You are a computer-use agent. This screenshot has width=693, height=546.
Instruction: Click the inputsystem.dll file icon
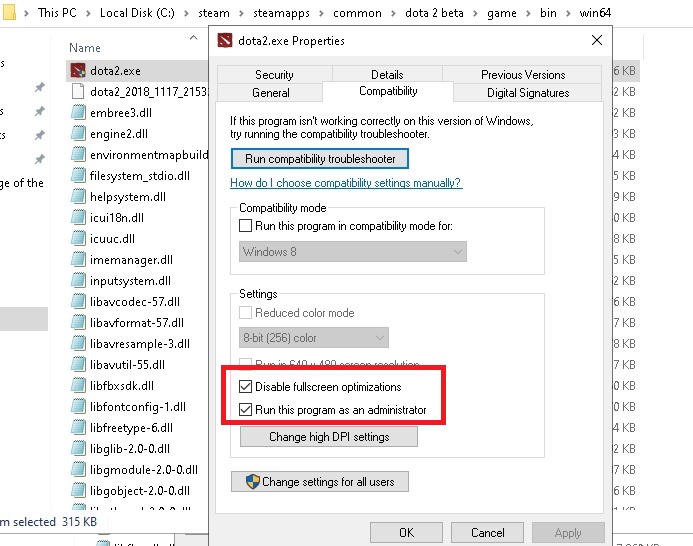pos(78,280)
